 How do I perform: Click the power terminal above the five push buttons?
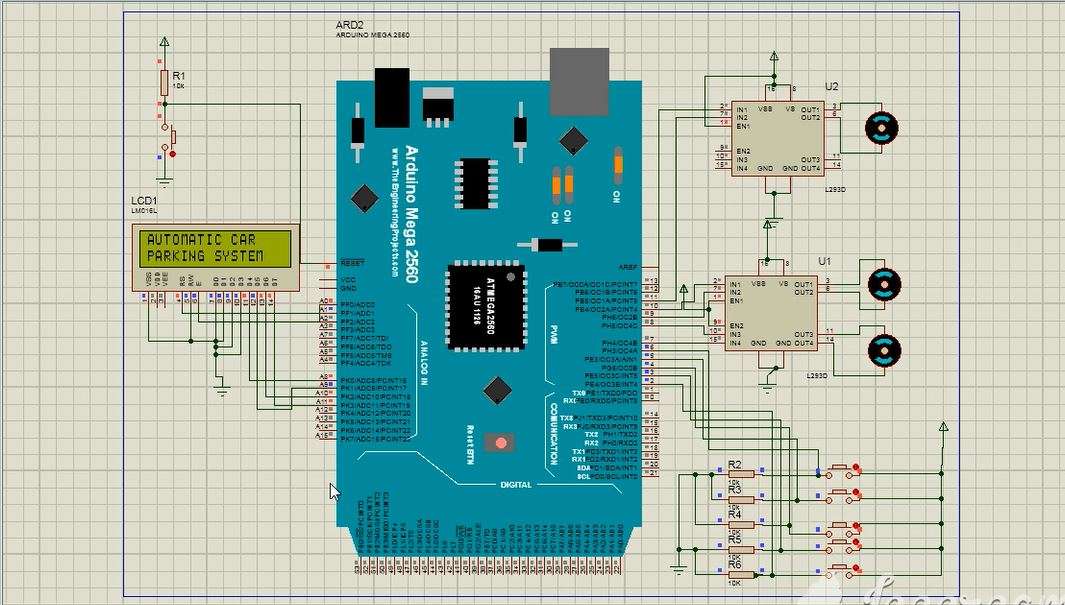[943, 426]
